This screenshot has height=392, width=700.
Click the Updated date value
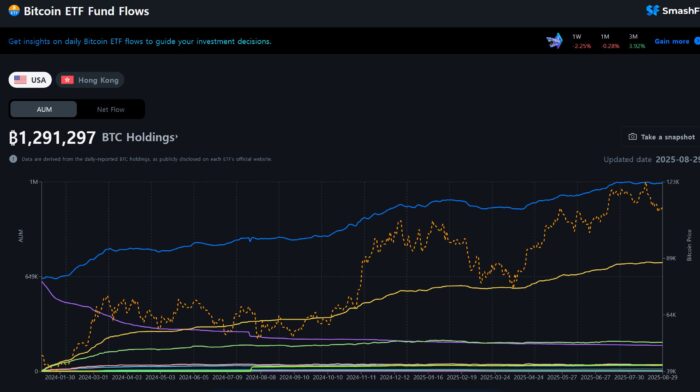[x=678, y=159]
